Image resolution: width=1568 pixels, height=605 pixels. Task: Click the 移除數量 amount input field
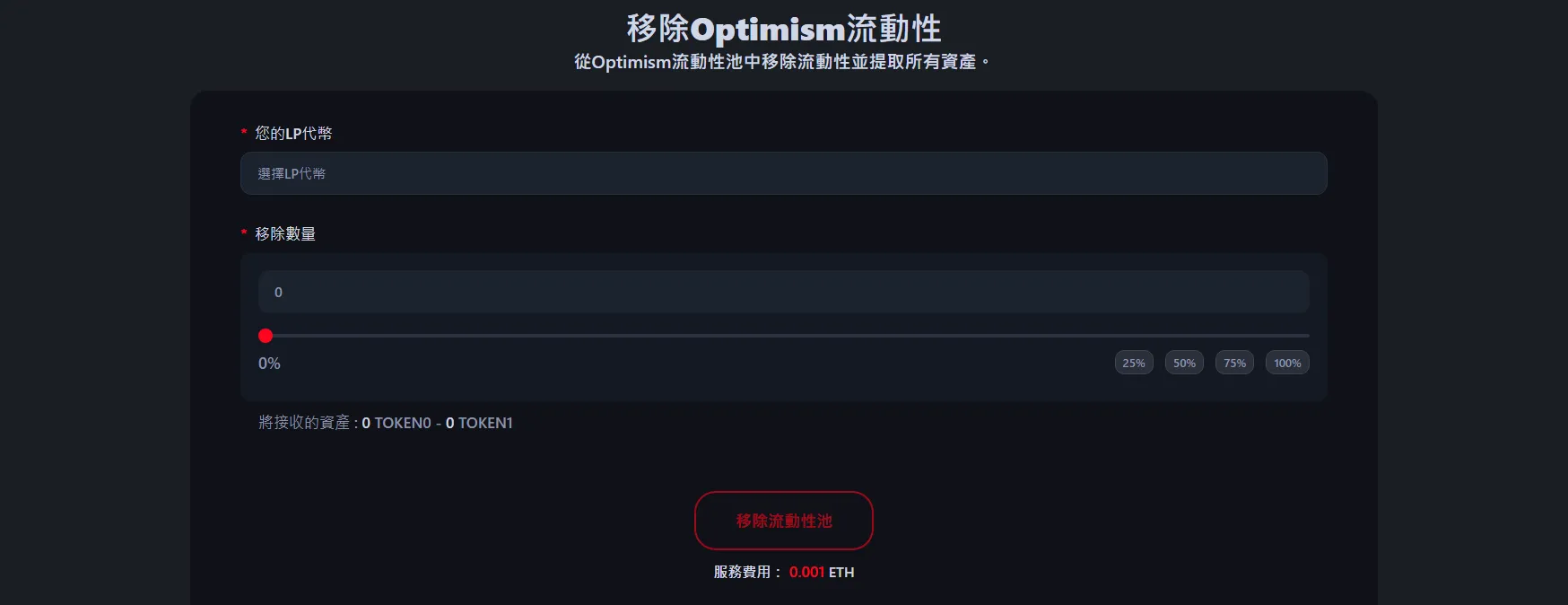(x=783, y=292)
